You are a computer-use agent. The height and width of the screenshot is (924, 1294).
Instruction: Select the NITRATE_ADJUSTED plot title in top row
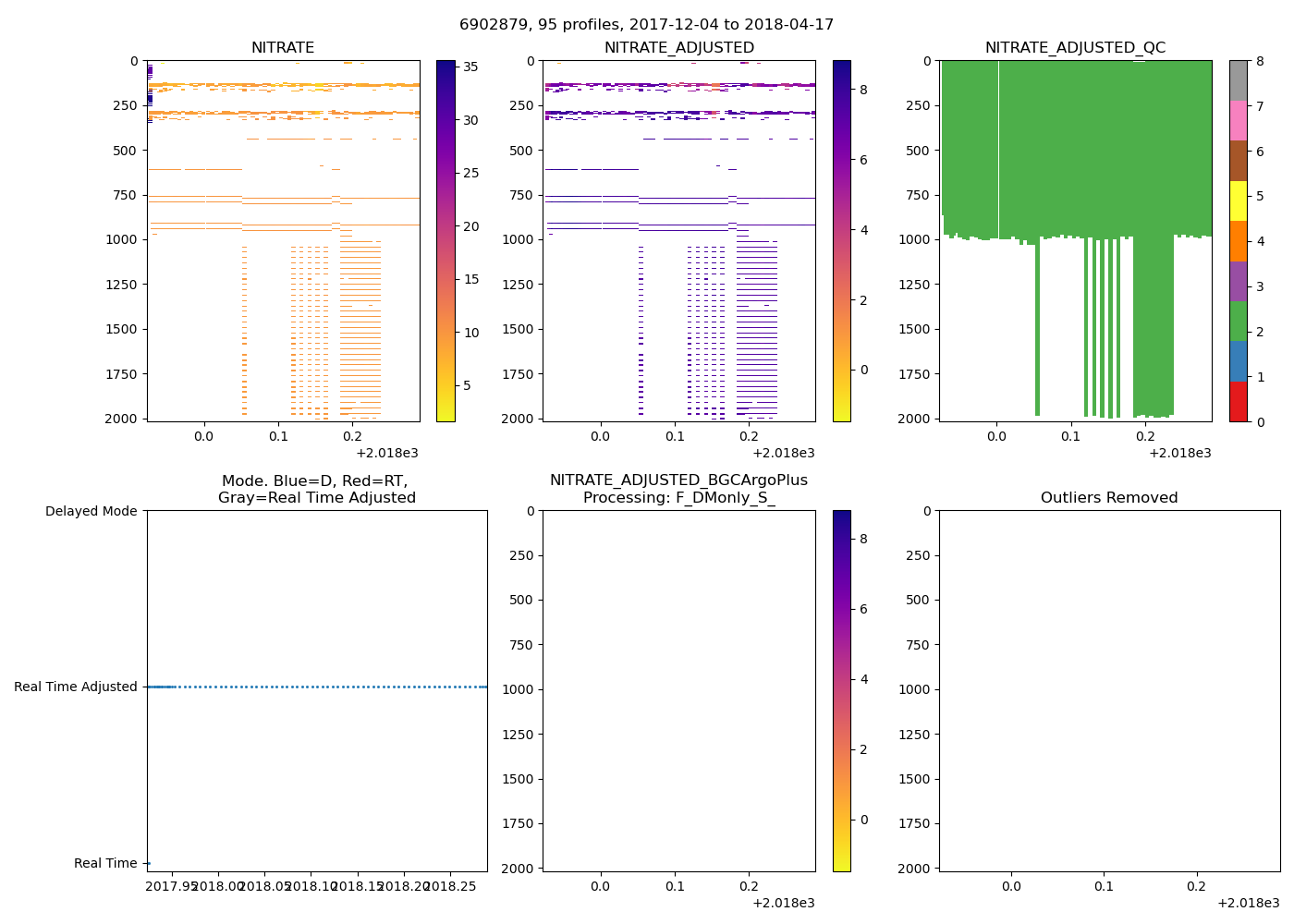678,48
